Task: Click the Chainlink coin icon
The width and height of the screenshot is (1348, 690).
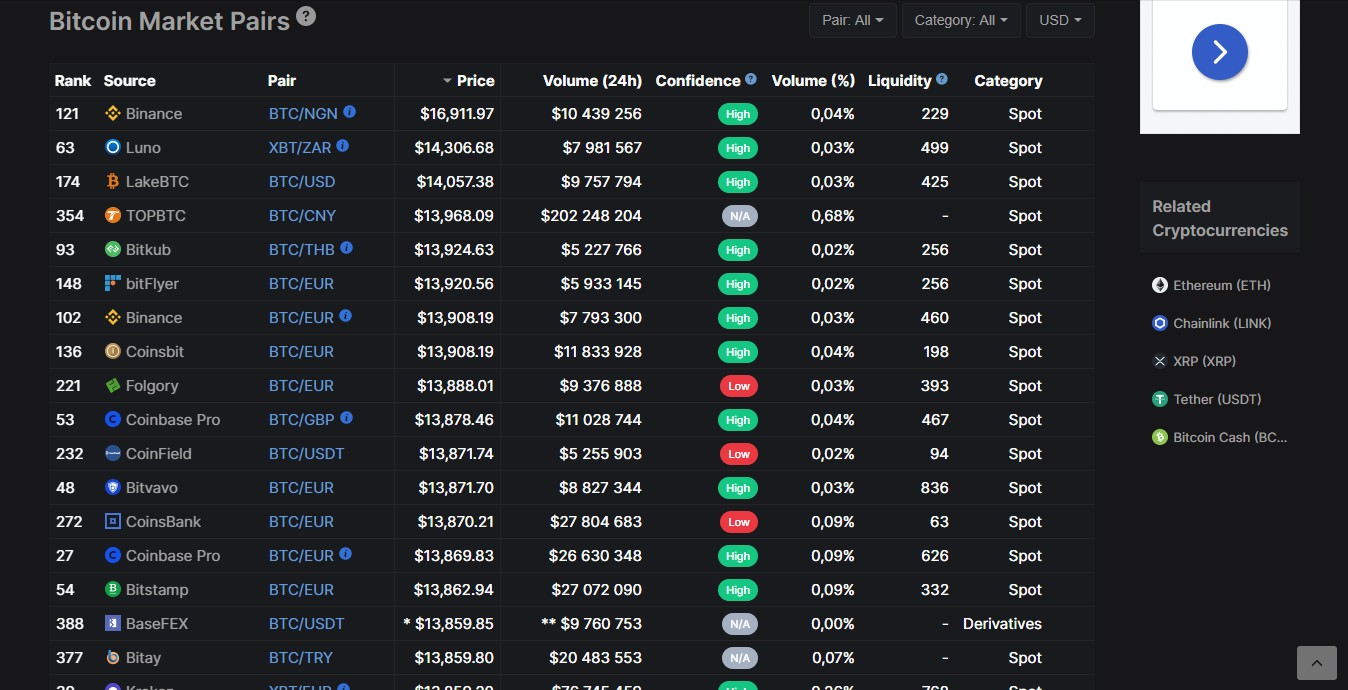Action: coord(1160,323)
